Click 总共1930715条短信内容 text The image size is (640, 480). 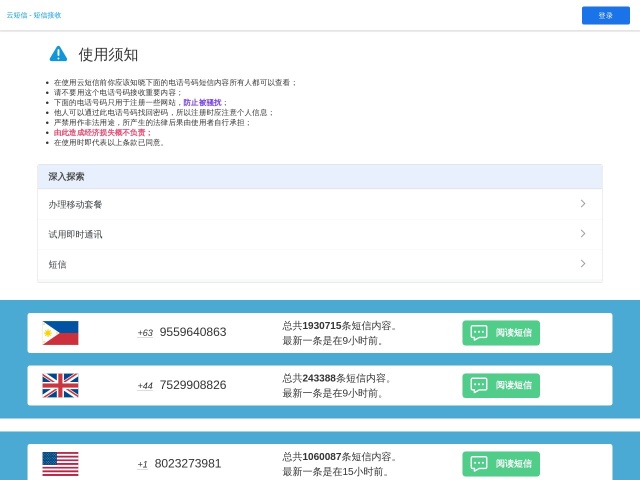coord(340,326)
